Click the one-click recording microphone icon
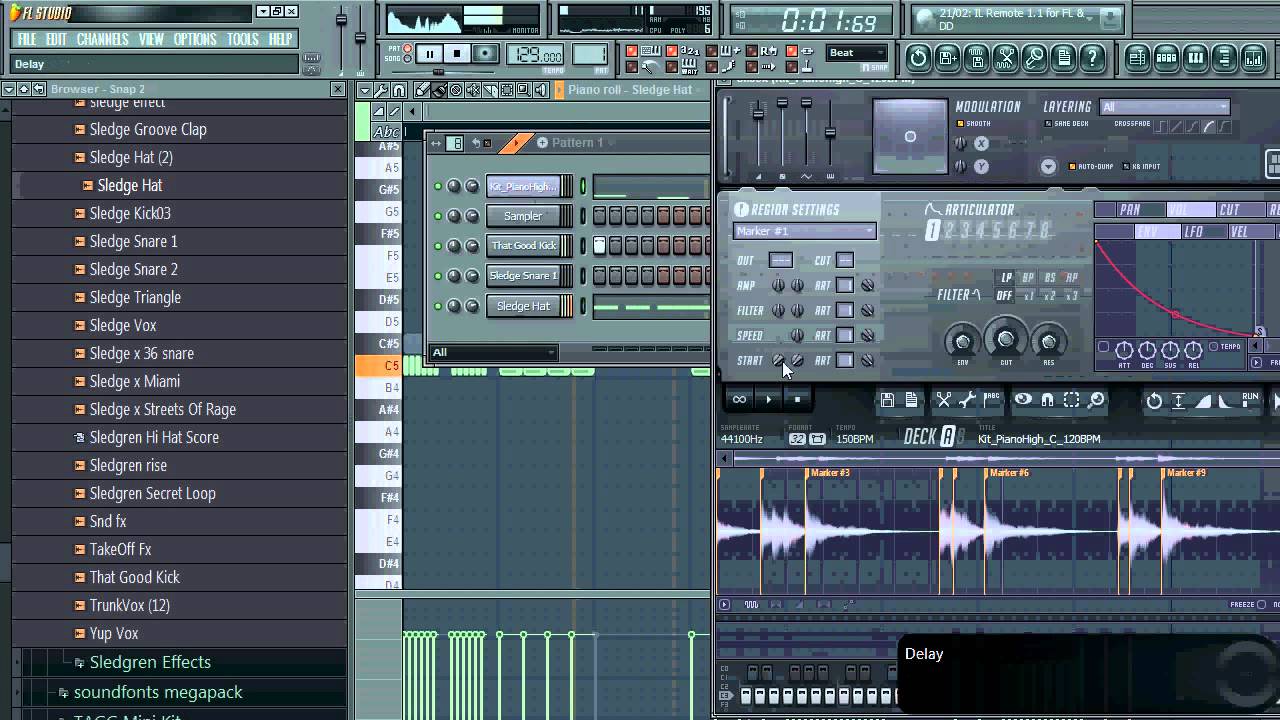 1034,58
